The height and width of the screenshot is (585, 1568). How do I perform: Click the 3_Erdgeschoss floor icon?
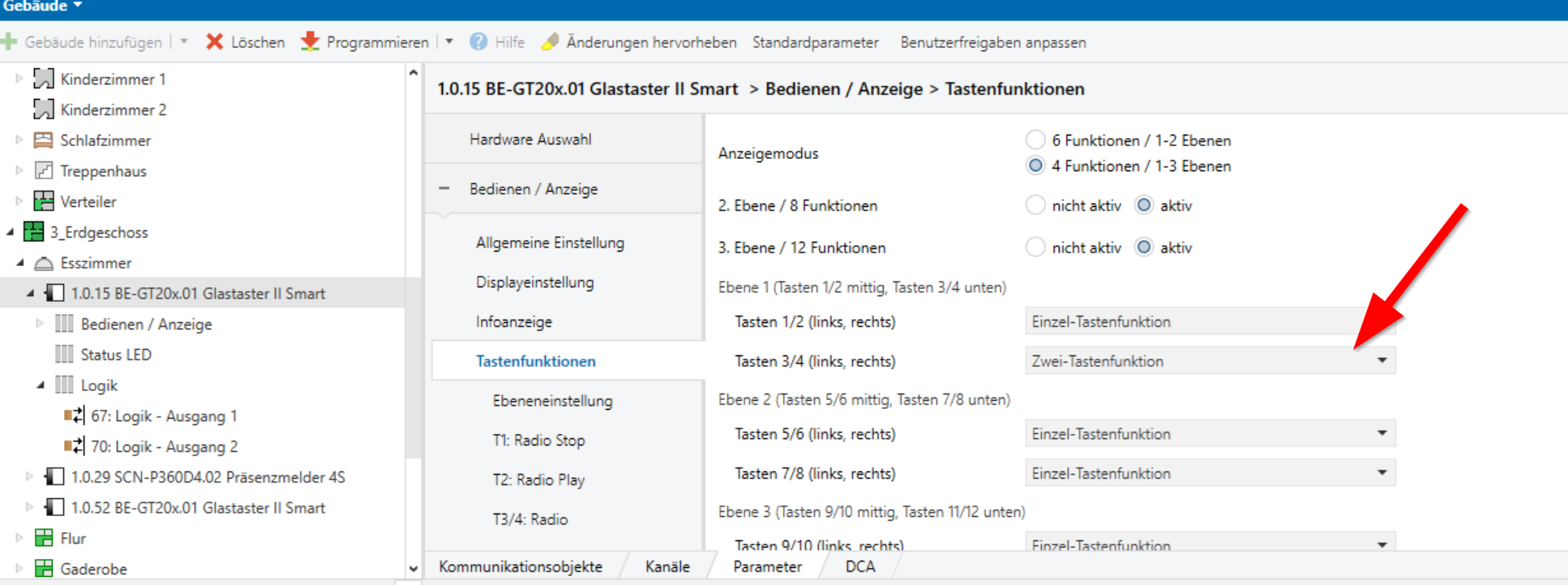pyautogui.click(x=33, y=232)
